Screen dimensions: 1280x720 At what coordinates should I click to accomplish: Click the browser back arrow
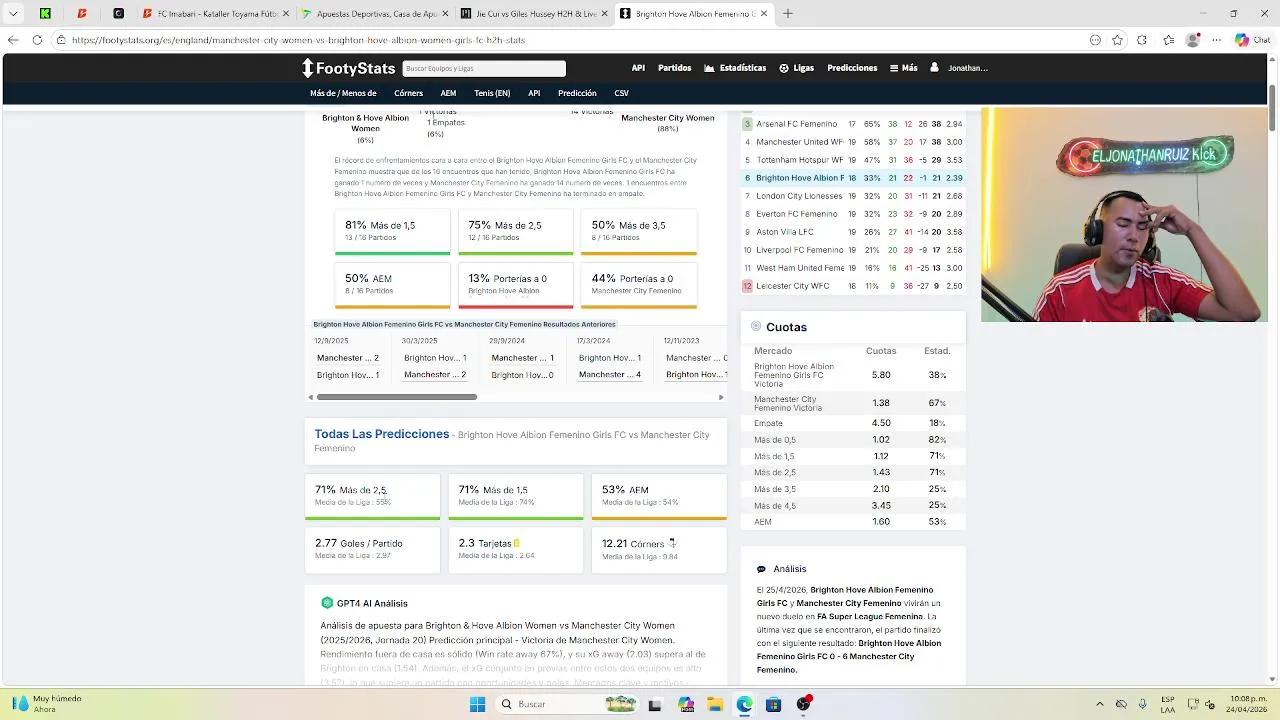coord(13,40)
